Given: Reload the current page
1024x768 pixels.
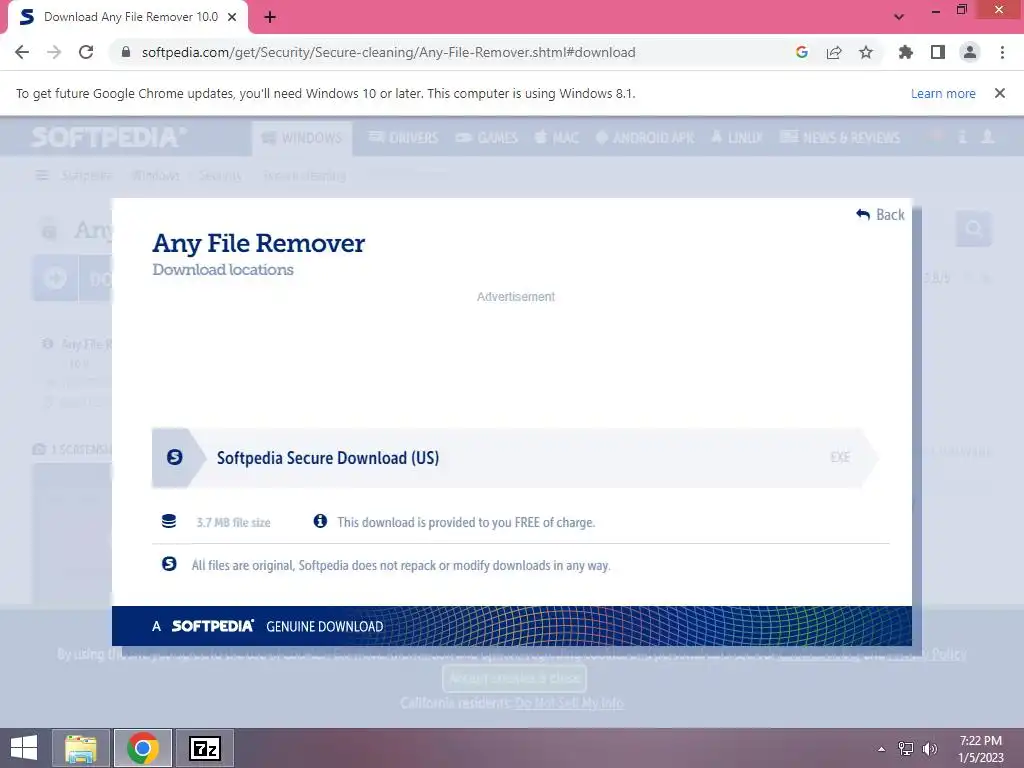Looking at the screenshot, I should (x=86, y=52).
